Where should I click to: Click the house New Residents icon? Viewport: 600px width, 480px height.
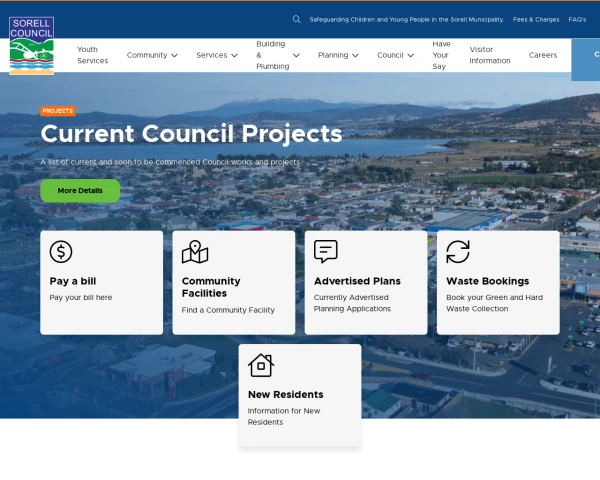pos(261,365)
